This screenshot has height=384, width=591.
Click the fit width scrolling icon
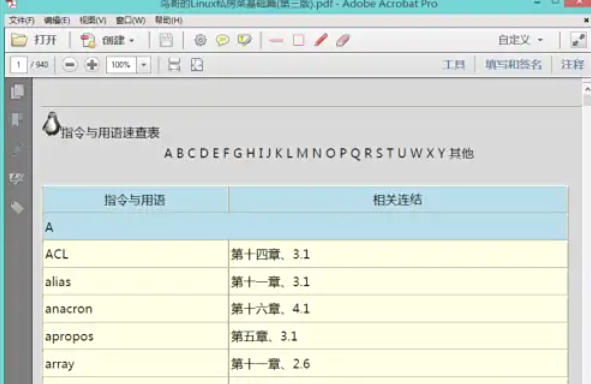(174, 65)
